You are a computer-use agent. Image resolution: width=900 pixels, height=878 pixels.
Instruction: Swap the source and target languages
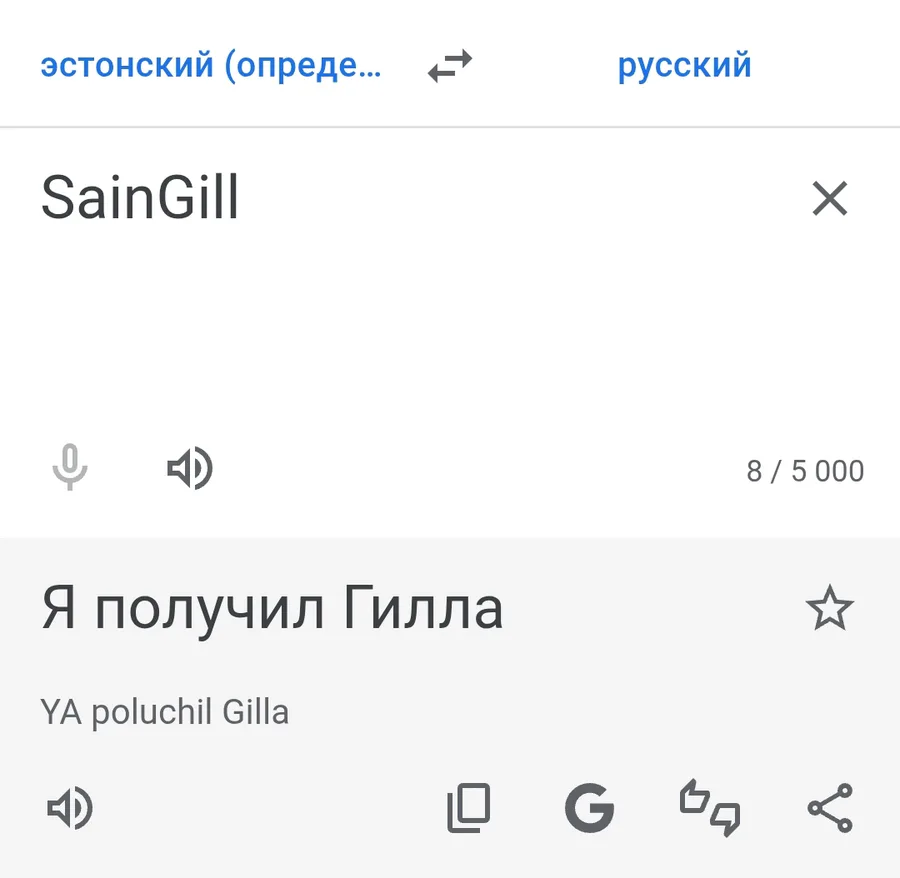(x=449, y=67)
